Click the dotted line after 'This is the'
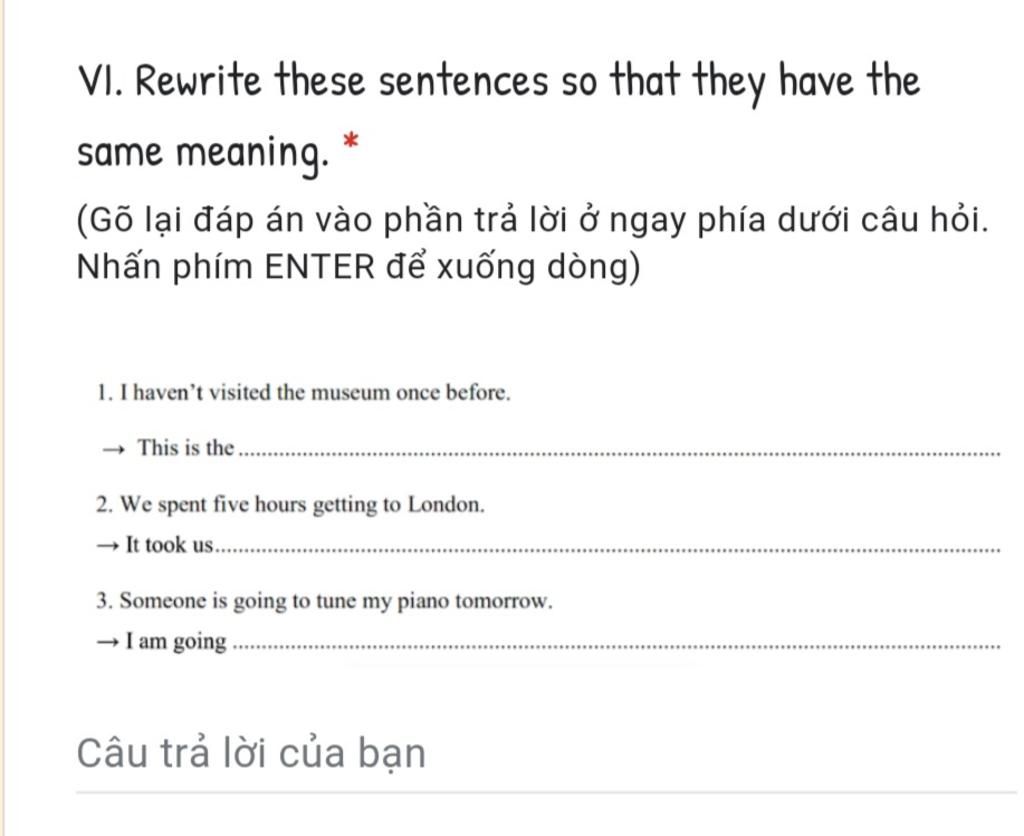This screenshot has width=1024, height=836. pyautogui.click(x=618, y=452)
